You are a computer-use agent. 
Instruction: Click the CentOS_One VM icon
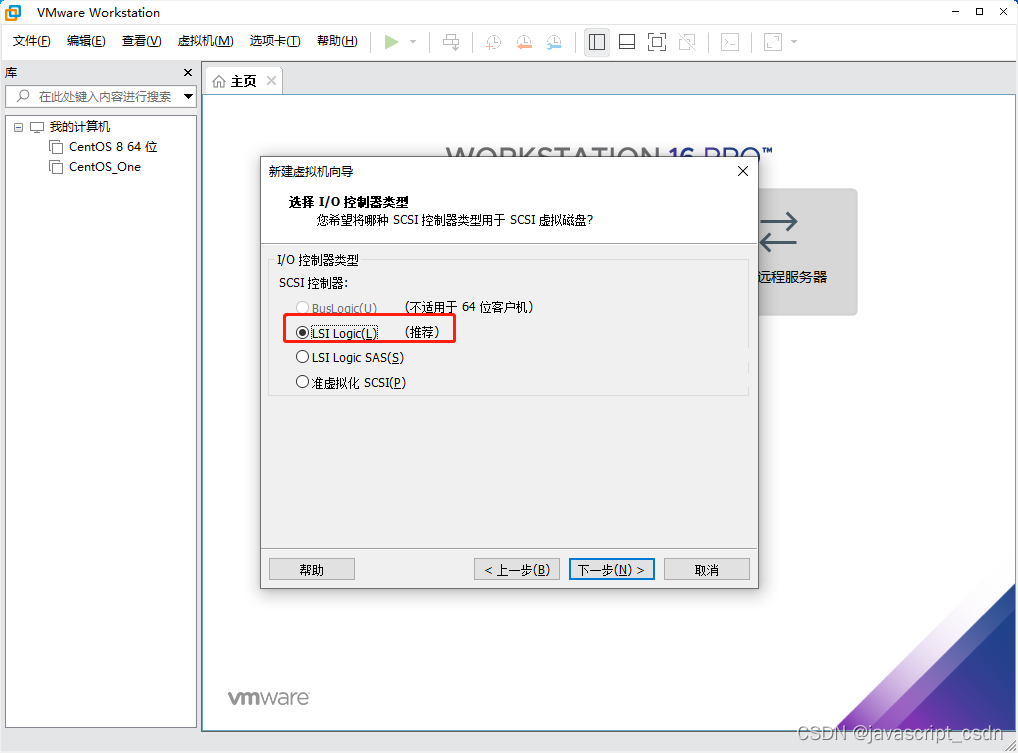[x=56, y=167]
